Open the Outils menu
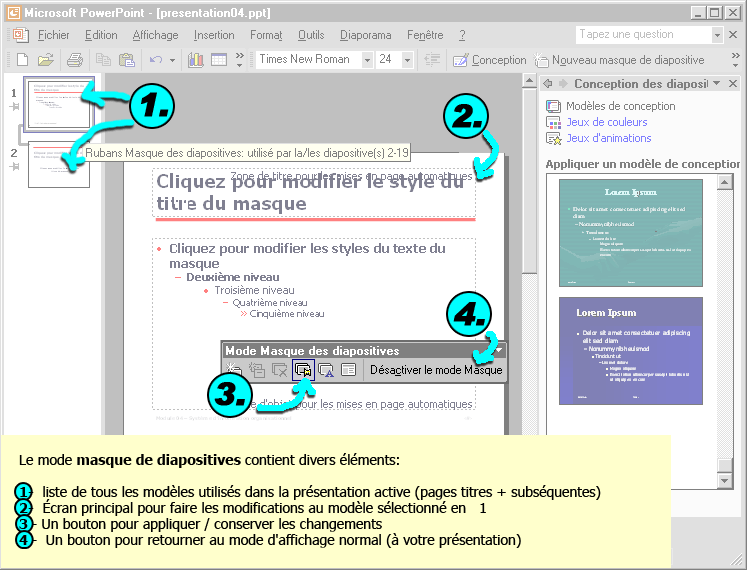 pyautogui.click(x=311, y=35)
